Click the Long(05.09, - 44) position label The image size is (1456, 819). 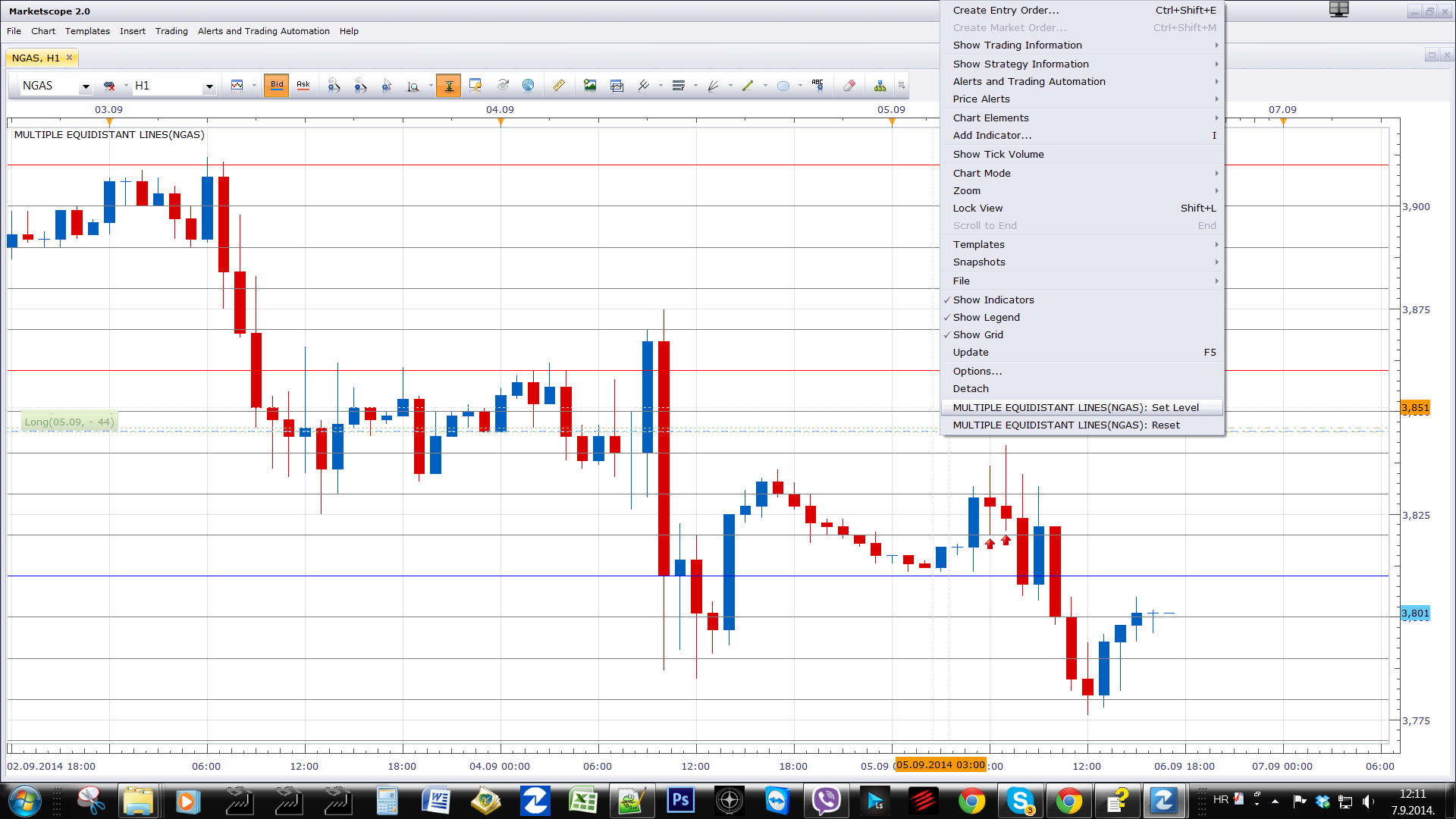[x=69, y=422]
